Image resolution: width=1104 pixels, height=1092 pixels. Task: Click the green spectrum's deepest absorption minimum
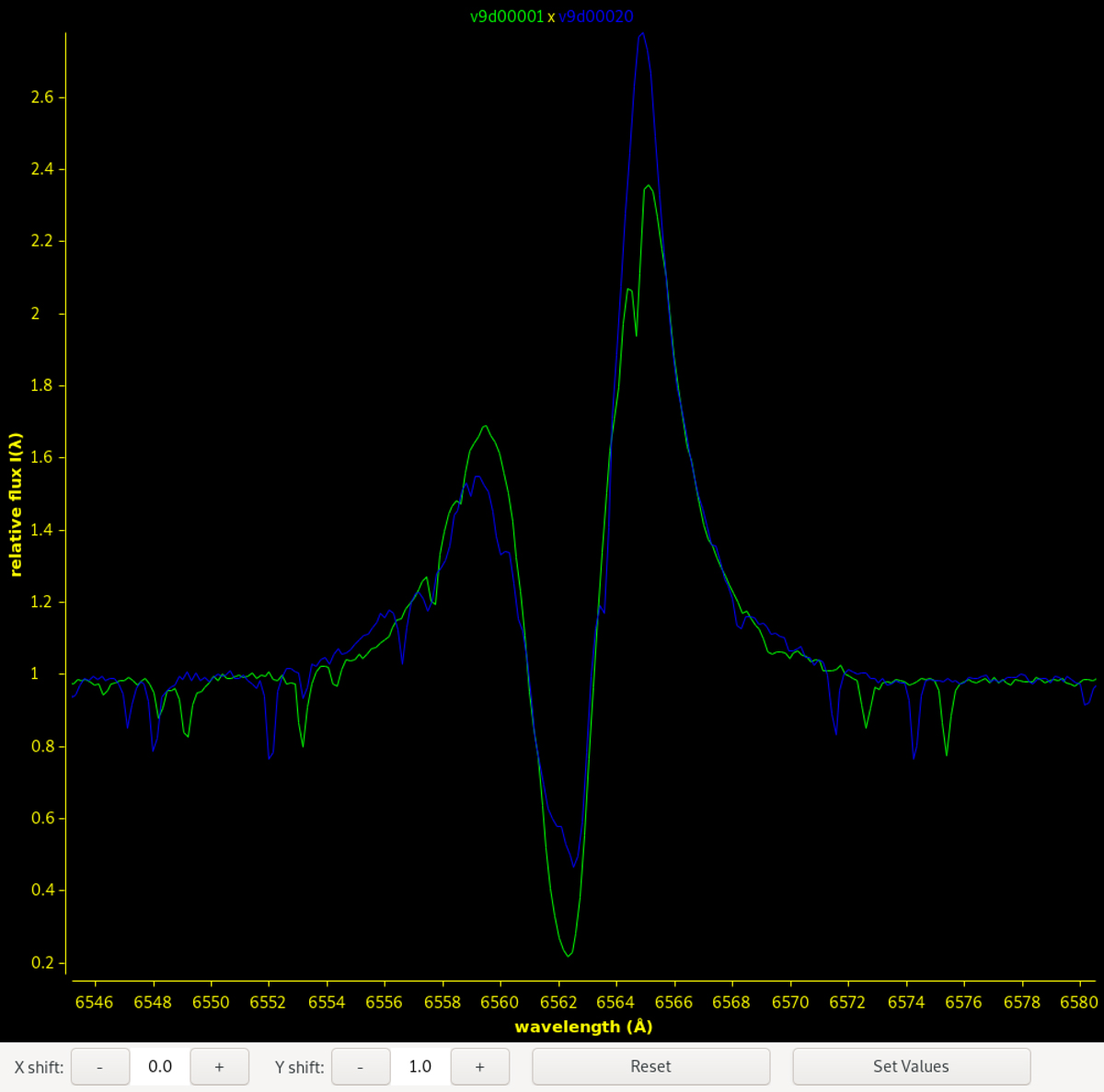569,956
